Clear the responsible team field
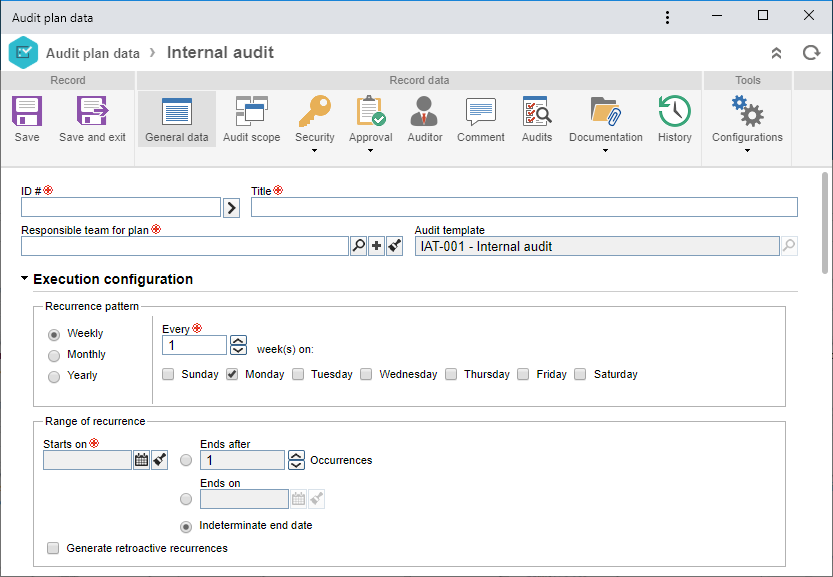The width and height of the screenshot is (833, 577). 394,246
